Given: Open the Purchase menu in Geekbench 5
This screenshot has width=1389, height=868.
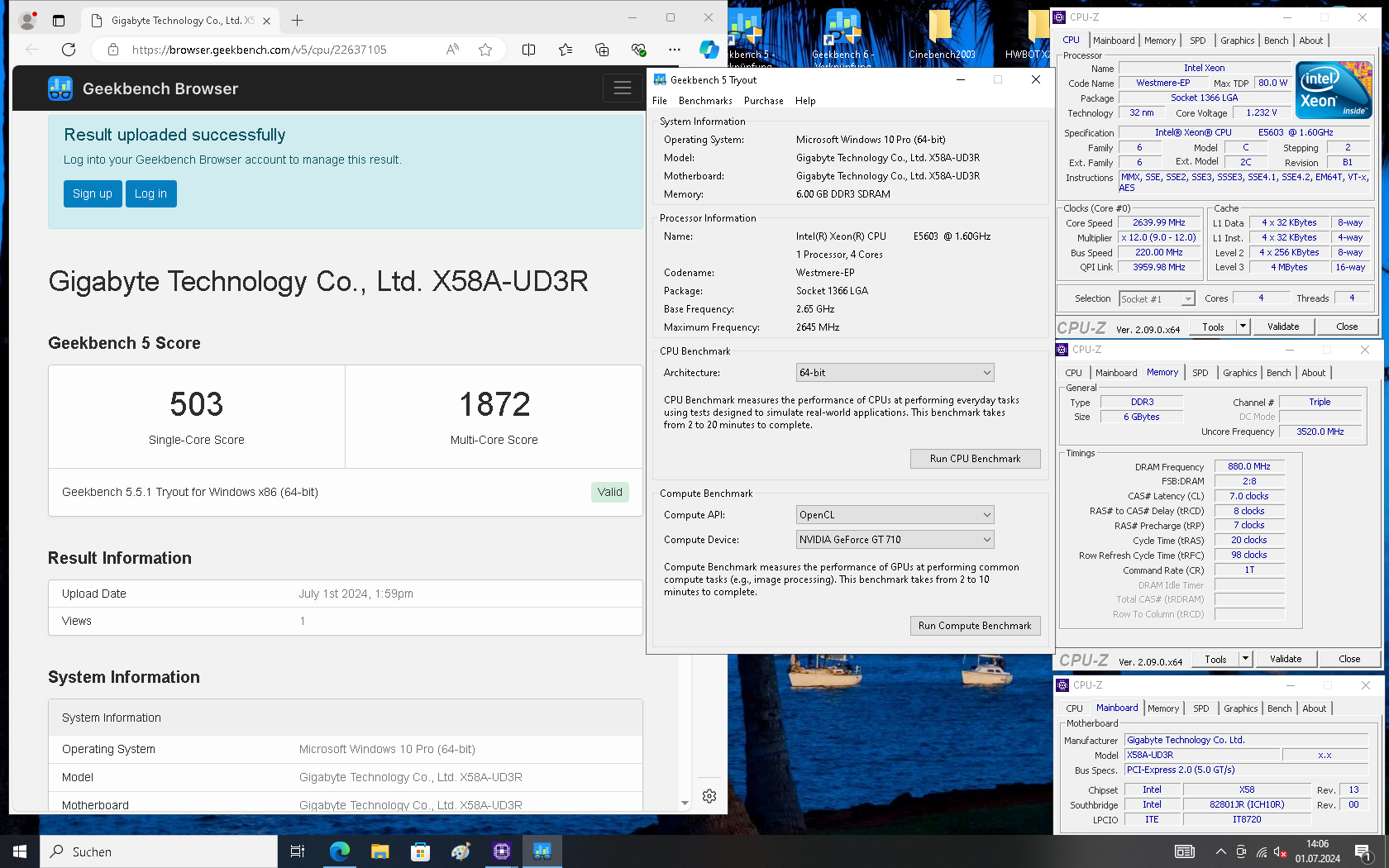Looking at the screenshot, I should click(x=764, y=101).
